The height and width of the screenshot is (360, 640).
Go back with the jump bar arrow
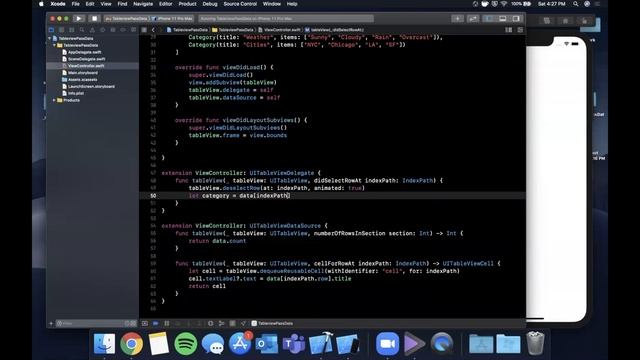click(153, 30)
